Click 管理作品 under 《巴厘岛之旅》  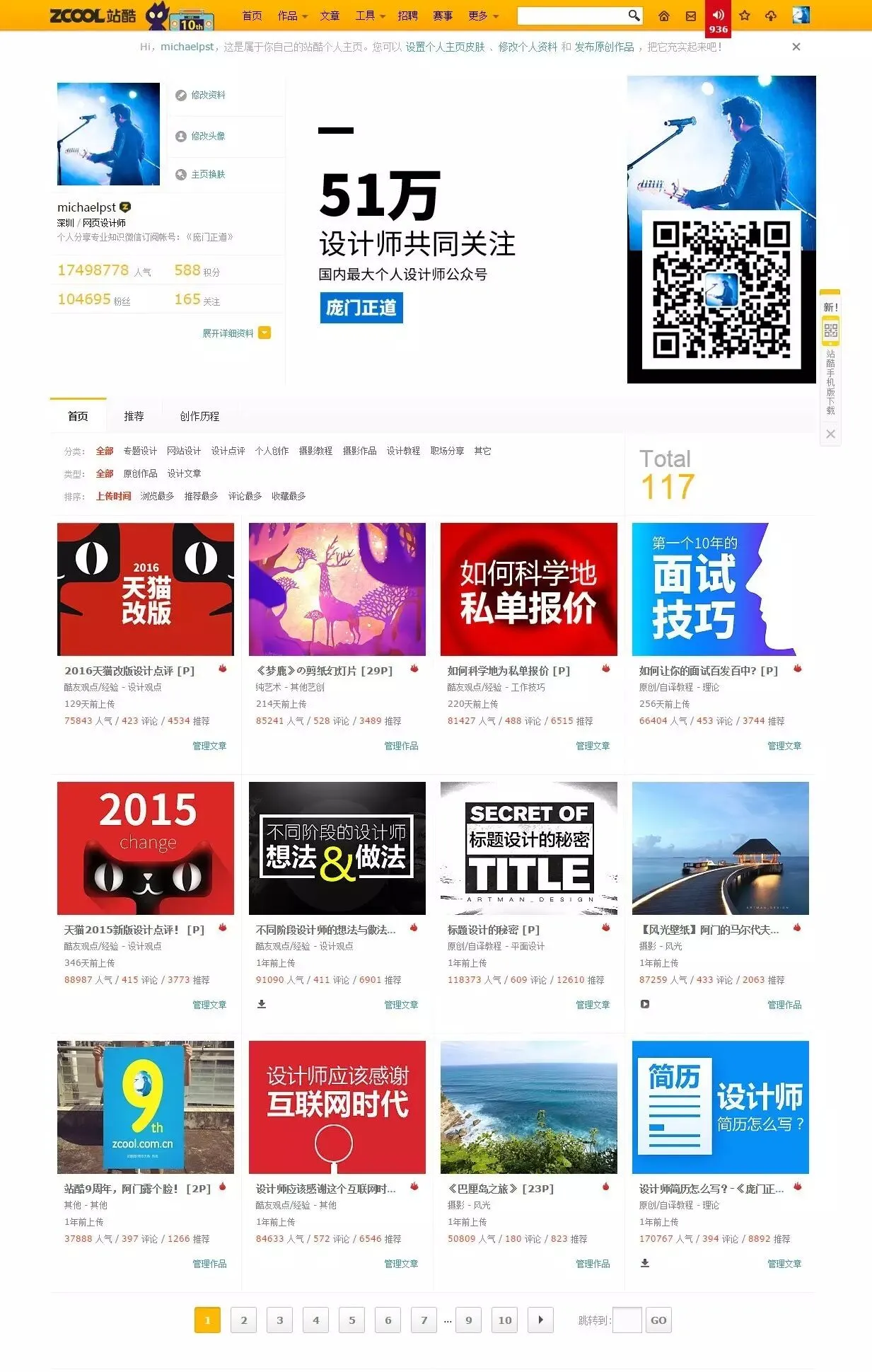593,1264
